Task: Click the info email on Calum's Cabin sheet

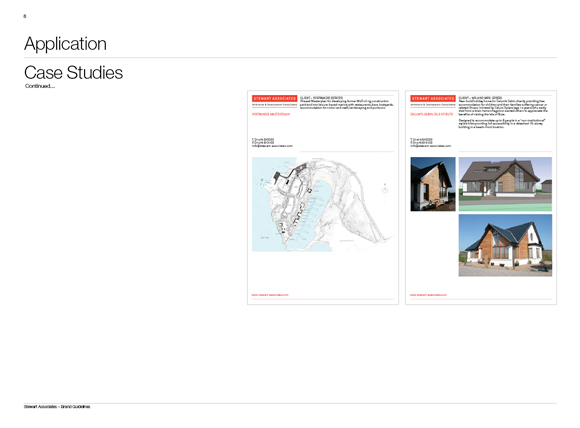Action: pos(431,146)
